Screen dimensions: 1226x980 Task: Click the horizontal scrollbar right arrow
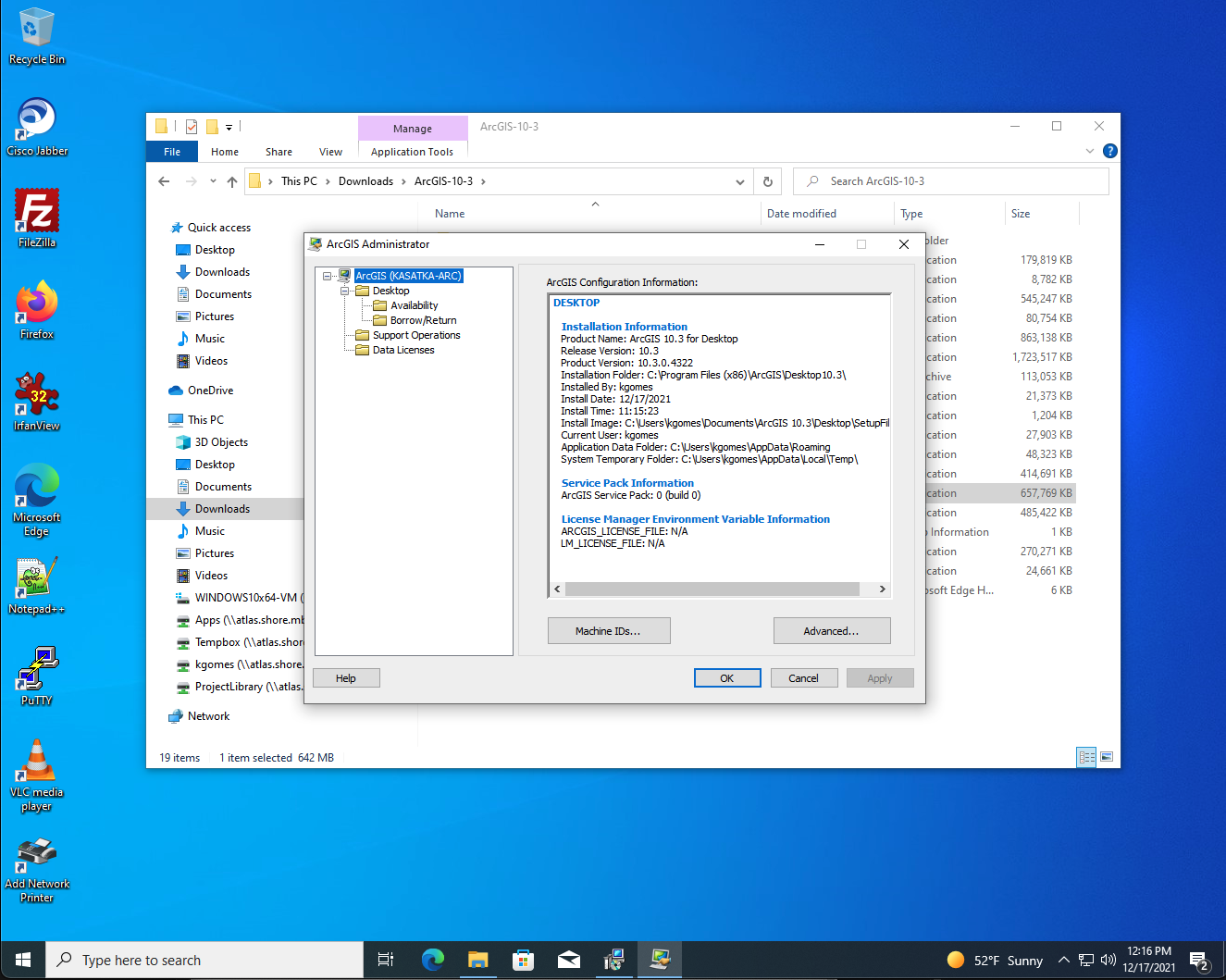point(882,589)
